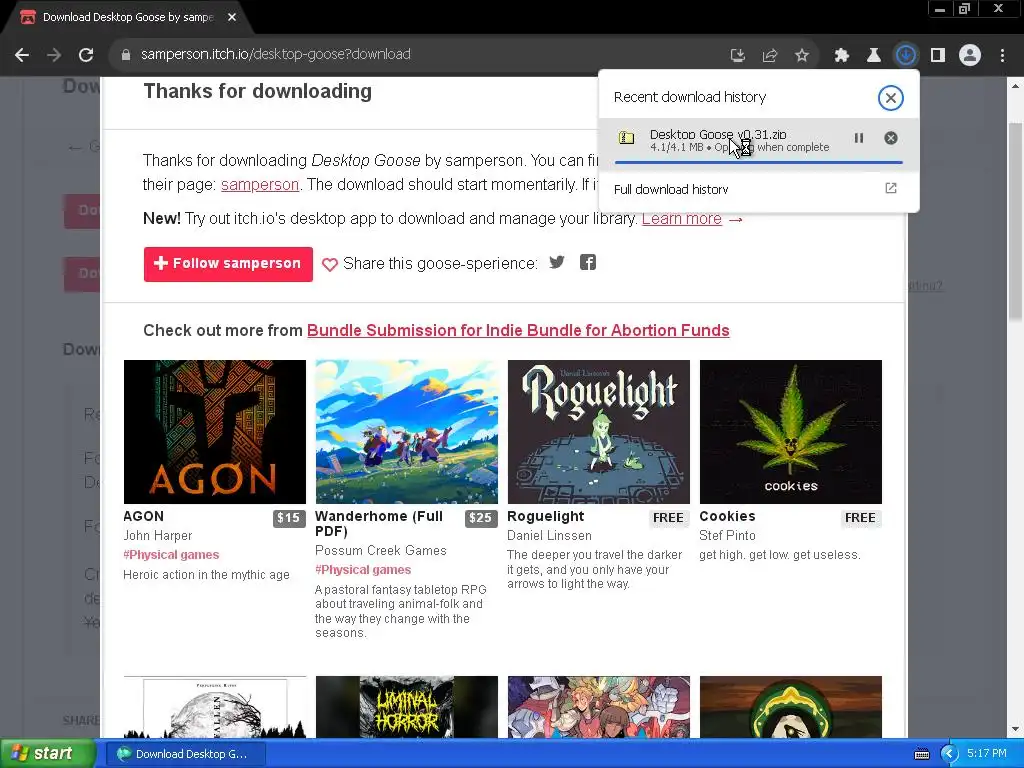Open #Physical games tag under Wanderhome
This screenshot has width=1024, height=768.
(x=363, y=570)
